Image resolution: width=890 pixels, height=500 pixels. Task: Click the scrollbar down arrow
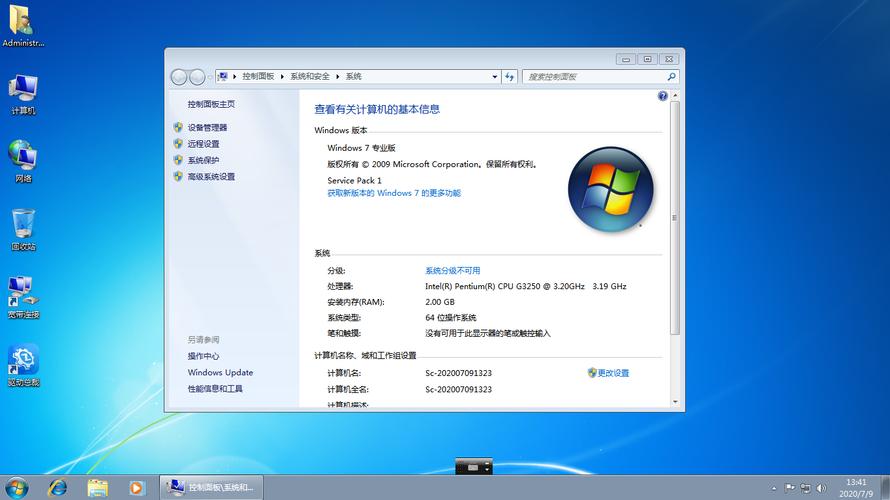tap(675, 402)
